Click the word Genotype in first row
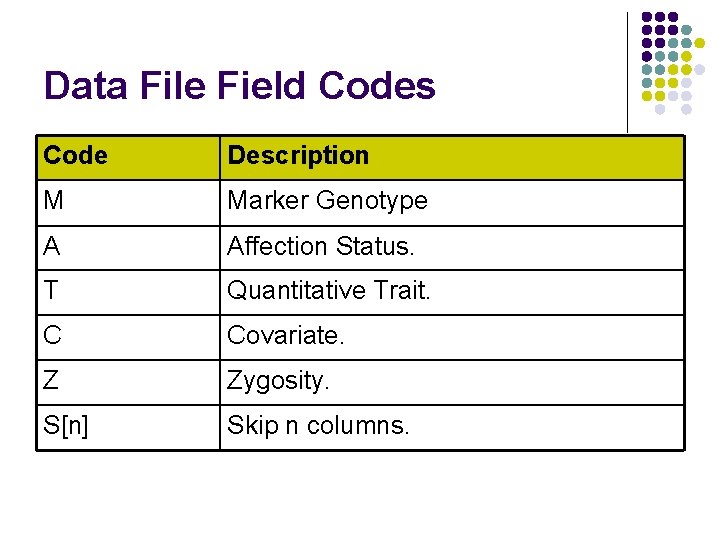This screenshot has height=540, width=720. pos(372,202)
